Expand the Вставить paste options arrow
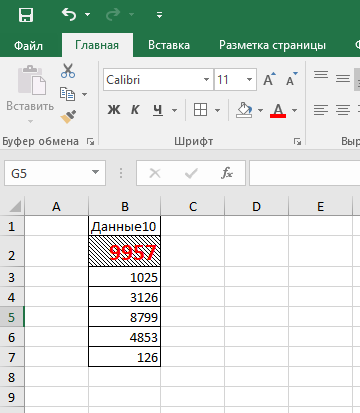This screenshot has height=413, width=360. pyautogui.click(x=30, y=121)
